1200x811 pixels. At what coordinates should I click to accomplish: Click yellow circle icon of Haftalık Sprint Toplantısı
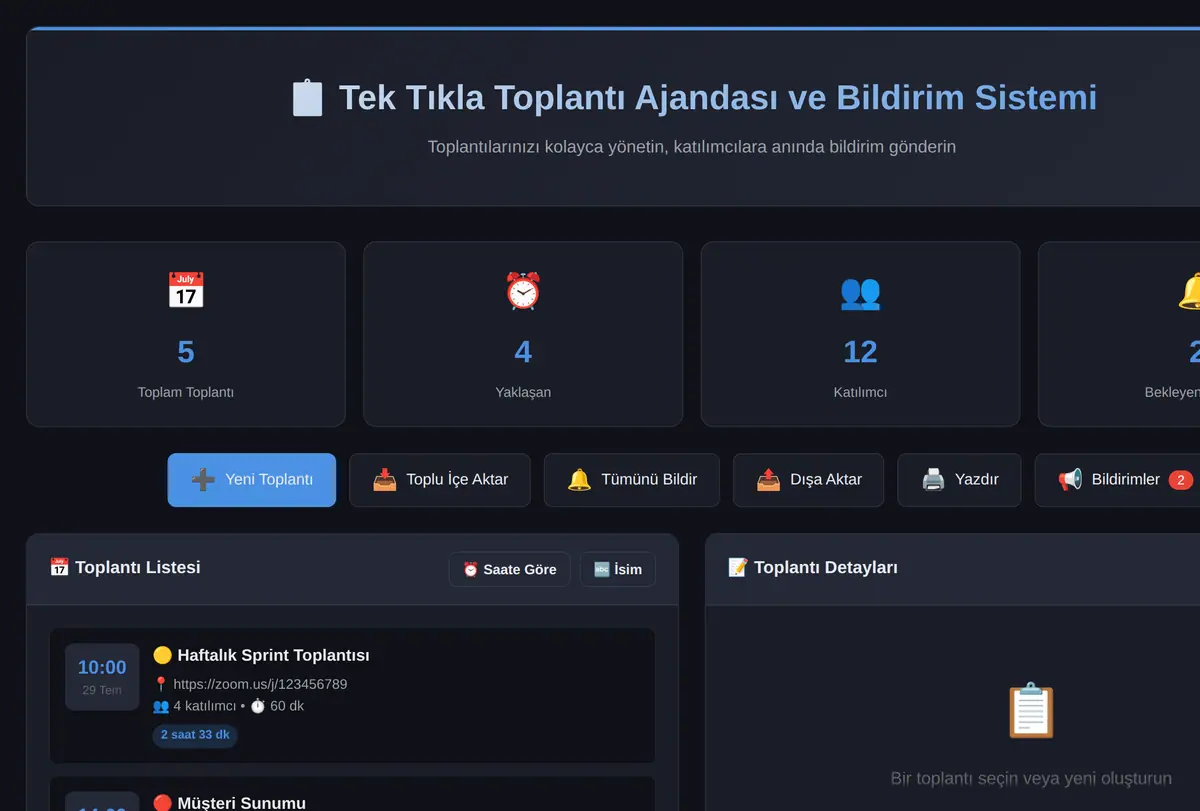coord(162,655)
